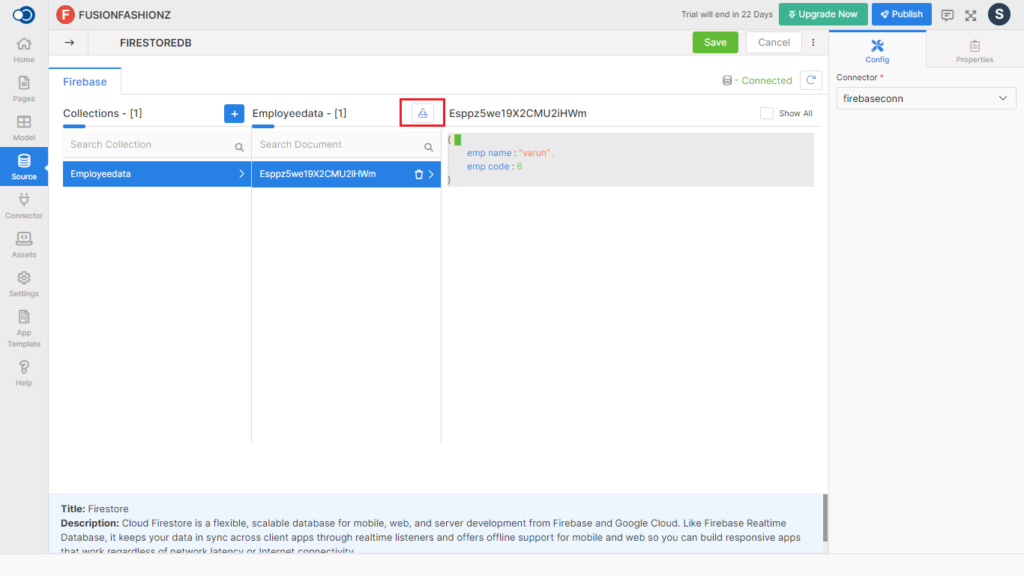Open the Connector dropdown firebaseconn

925,99
